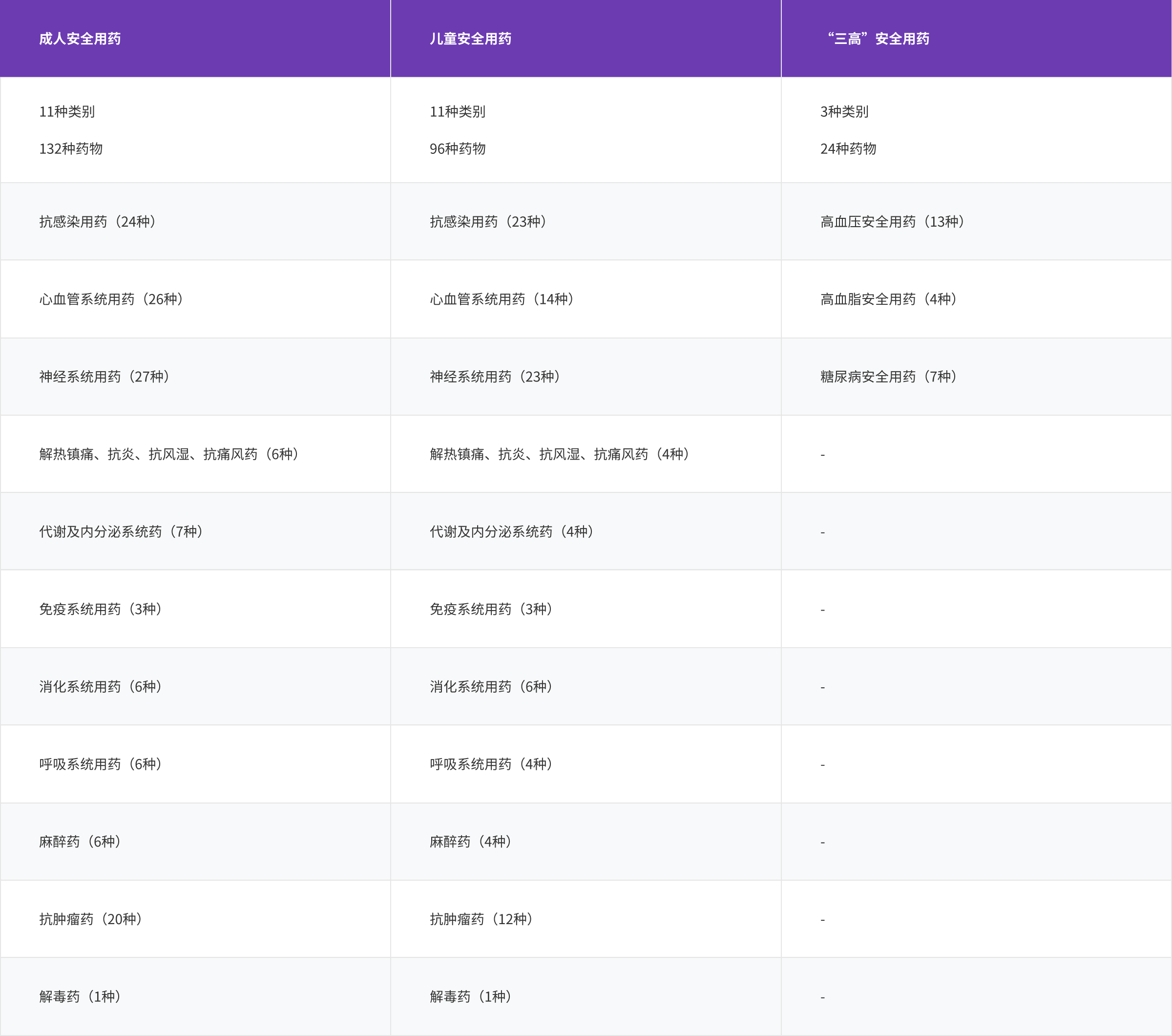The image size is (1172, 1036).
Task: Click the 132种药物 text
Action: click(x=70, y=148)
